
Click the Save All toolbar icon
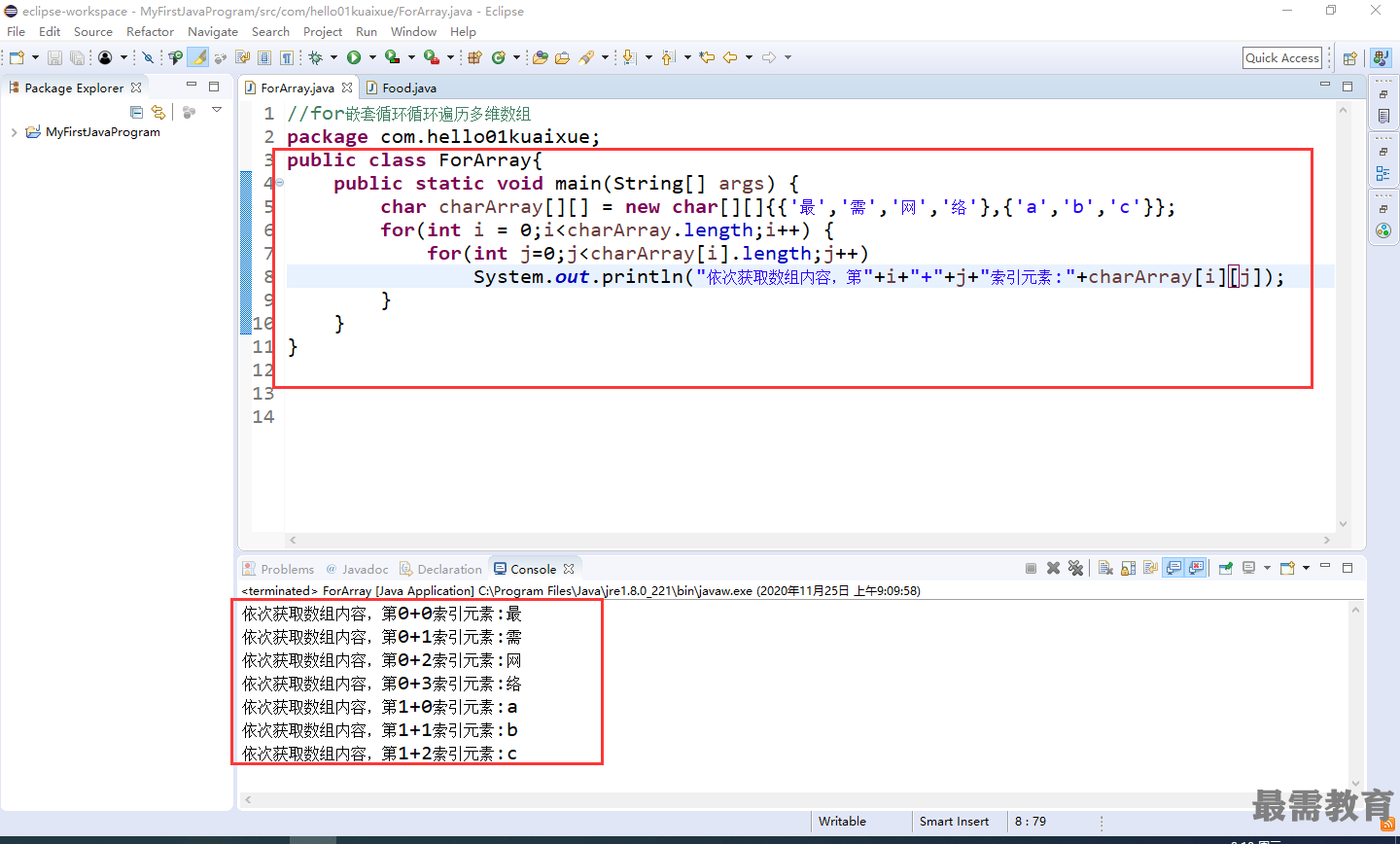coord(77,57)
